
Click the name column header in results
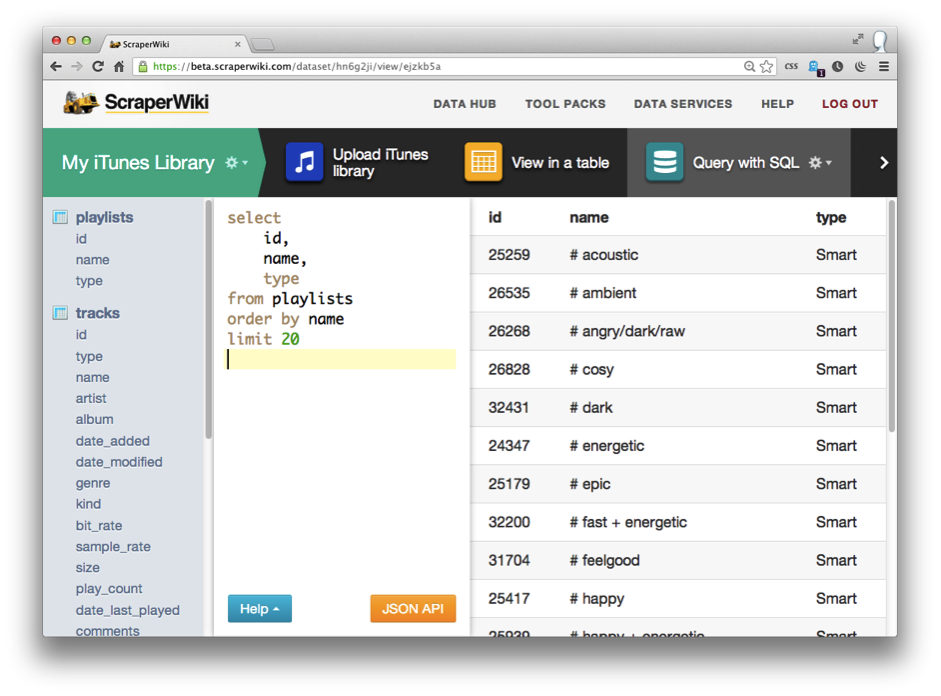pos(589,217)
